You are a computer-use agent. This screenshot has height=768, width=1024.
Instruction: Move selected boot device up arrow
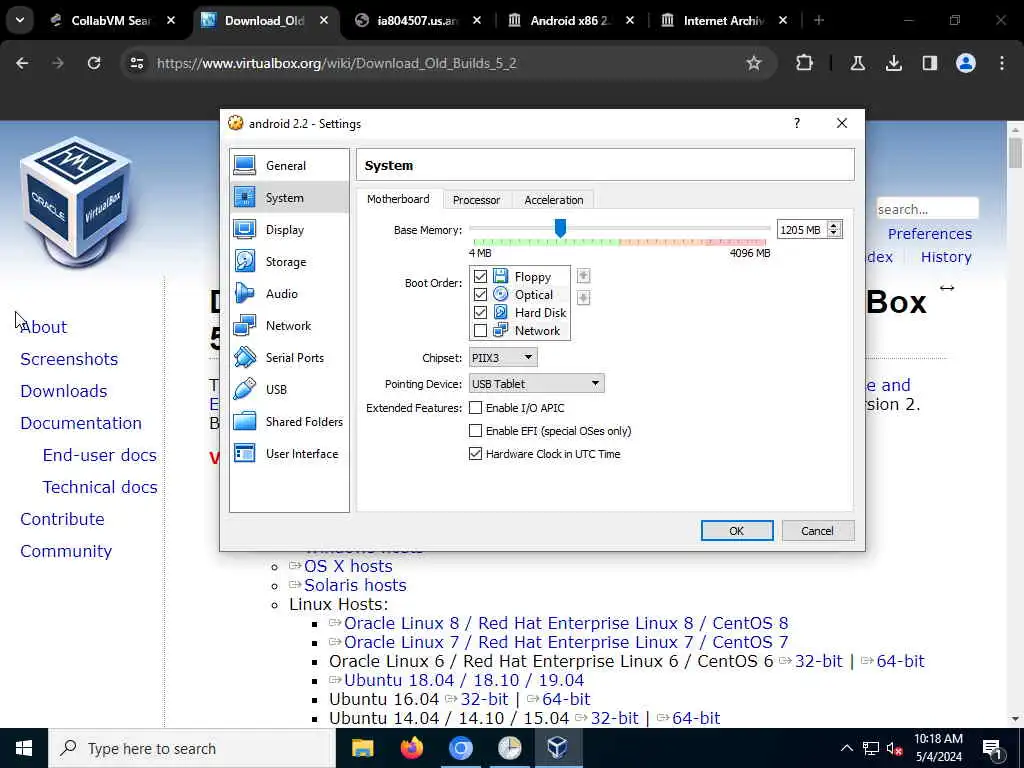583,276
